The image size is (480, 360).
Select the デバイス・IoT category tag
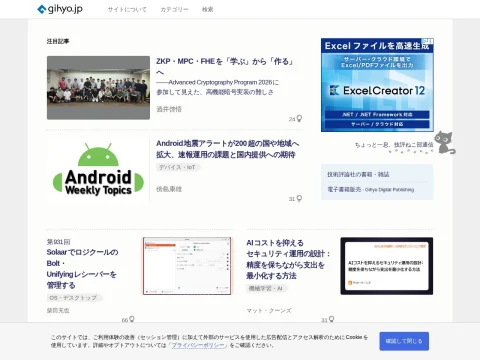click(x=177, y=167)
